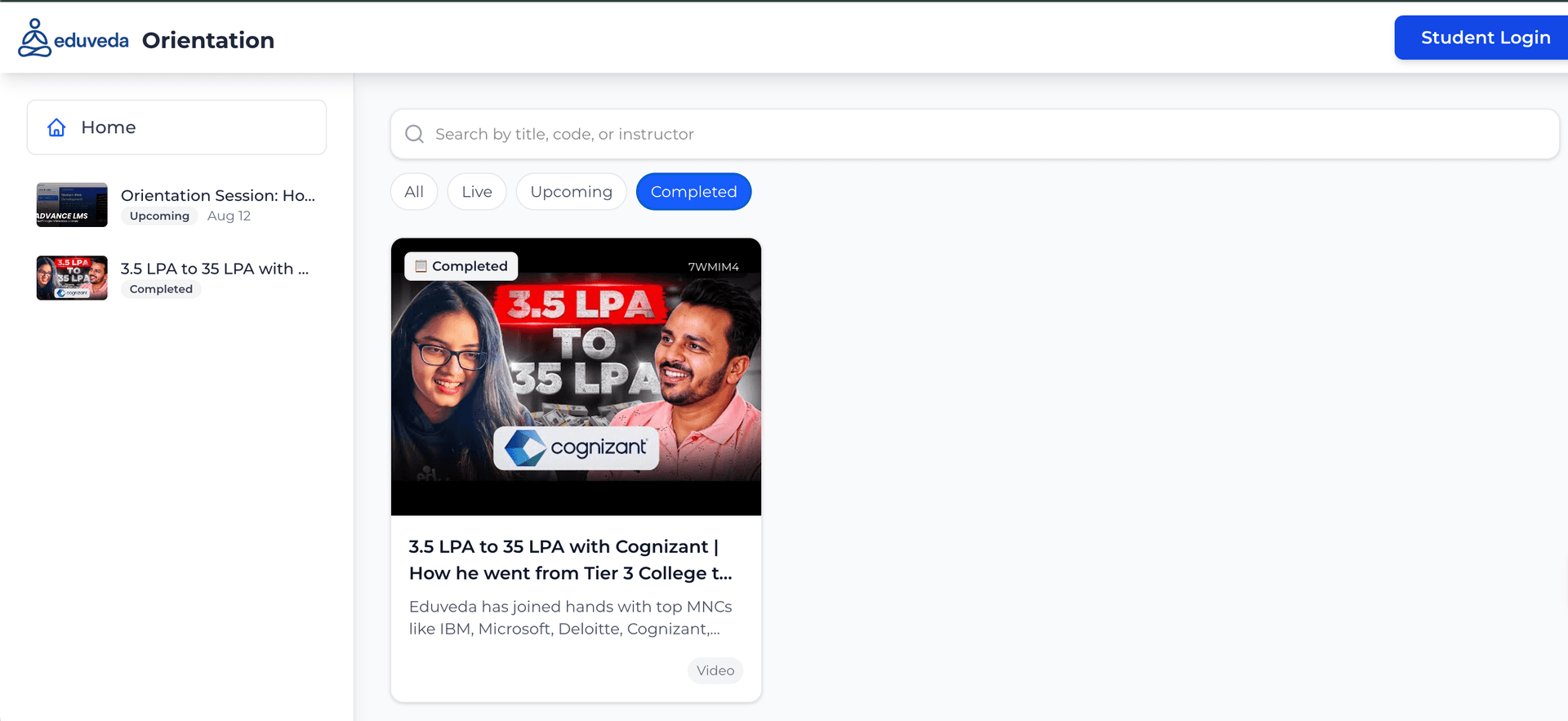Click the eduveda logo icon
1568x721 pixels.
[34, 38]
